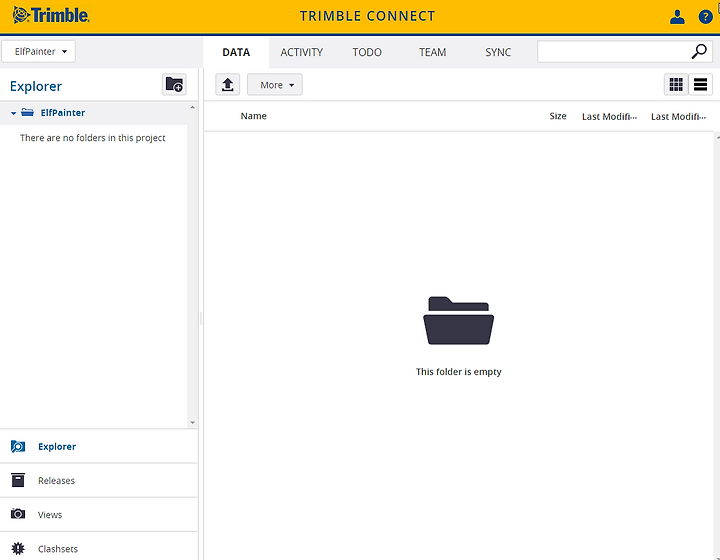Open Releases panel
This screenshot has width=720, height=560.
click(x=99, y=480)
